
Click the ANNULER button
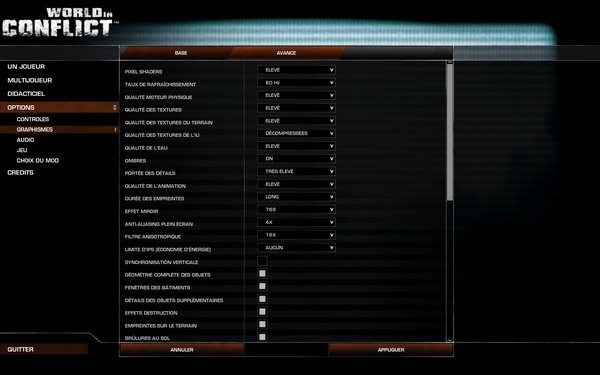point(182,350)
